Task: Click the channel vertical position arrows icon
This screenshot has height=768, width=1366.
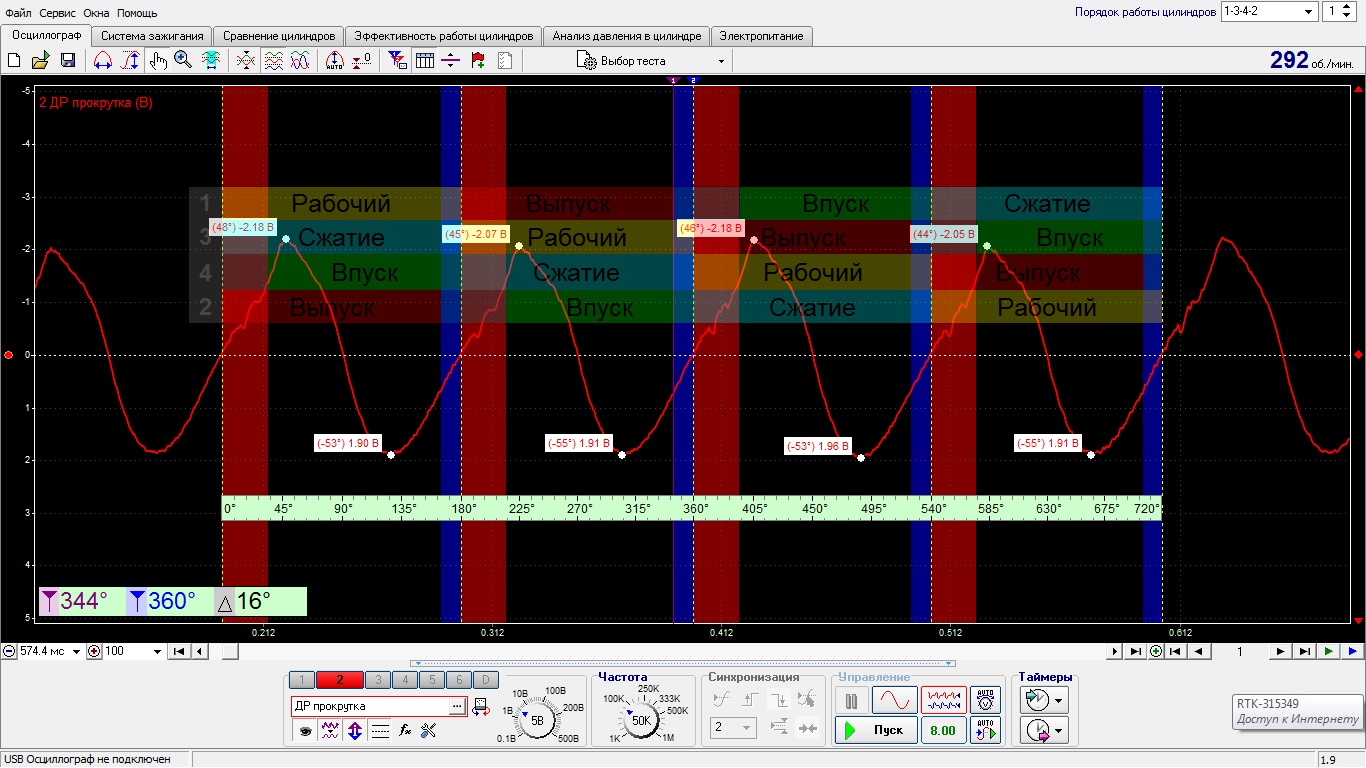Action: point(355,731)
